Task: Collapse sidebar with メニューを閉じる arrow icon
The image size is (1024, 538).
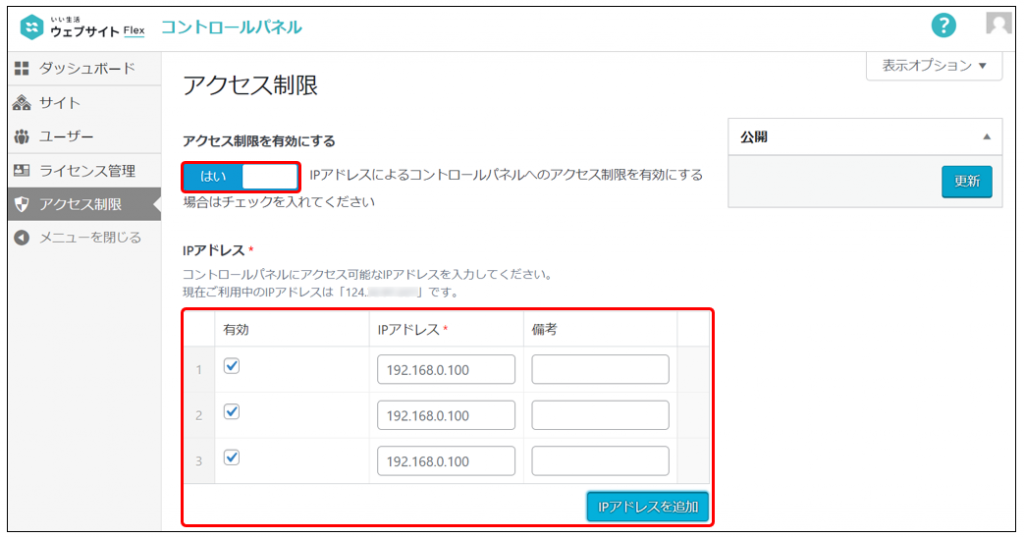Action: tap(22, 238)
